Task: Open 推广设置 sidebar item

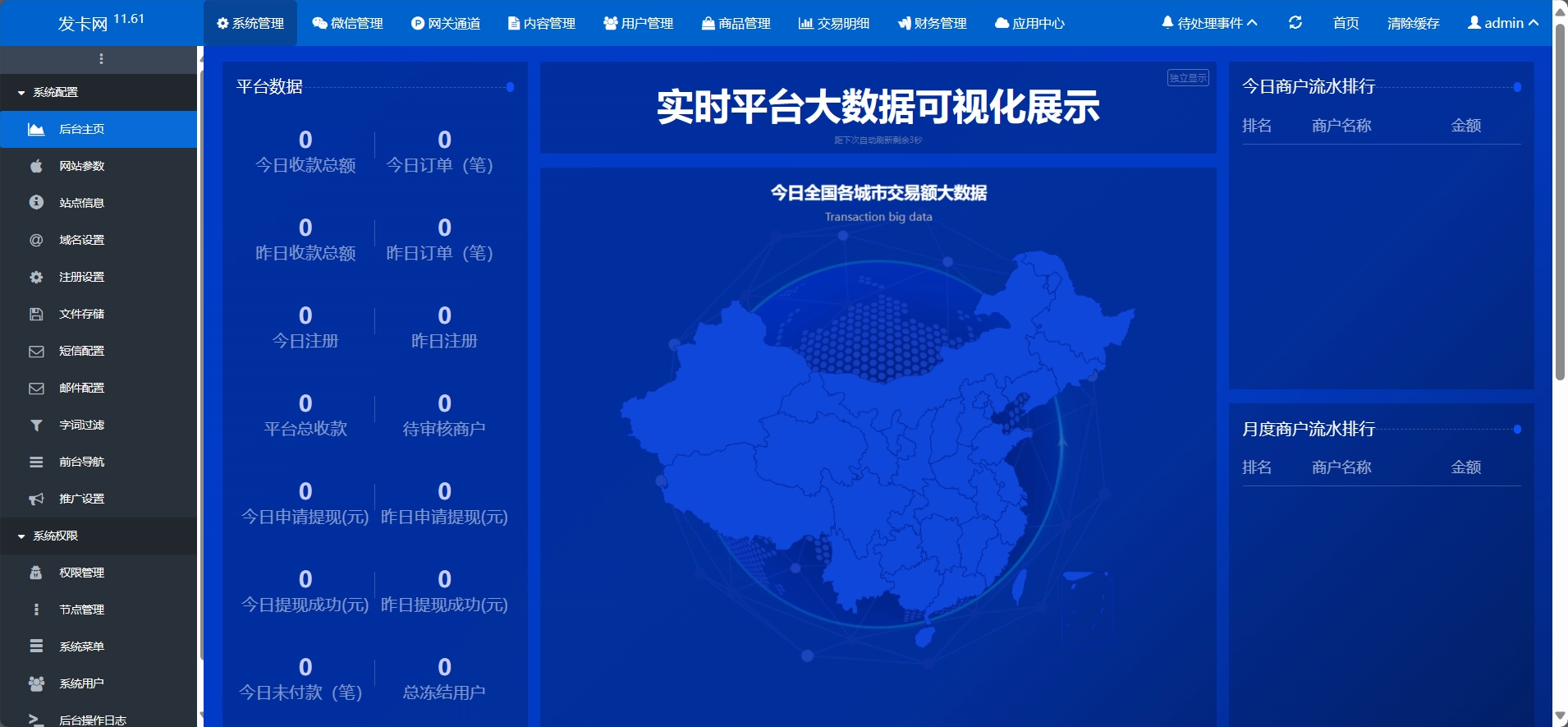Action: (99, 499)
